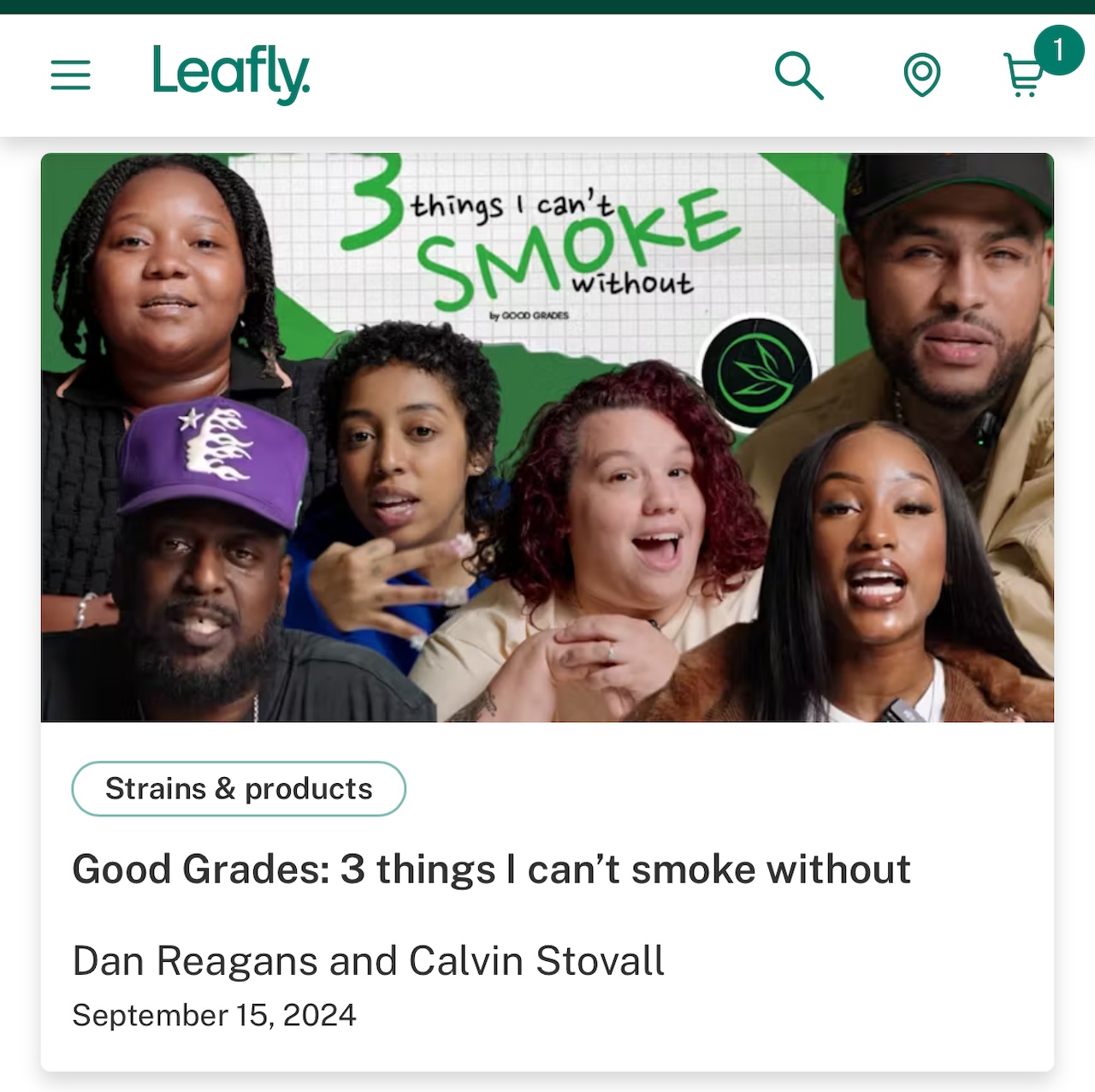1095x1092 pixels.
Task: Open the Good Grades article title link
Action: coord(491,869)
